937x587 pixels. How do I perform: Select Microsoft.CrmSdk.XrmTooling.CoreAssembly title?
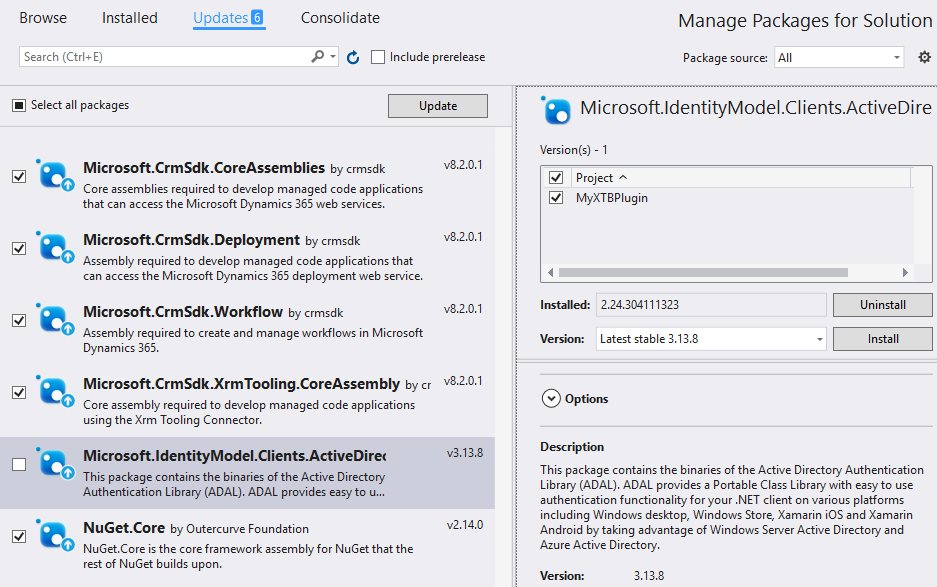241,384
